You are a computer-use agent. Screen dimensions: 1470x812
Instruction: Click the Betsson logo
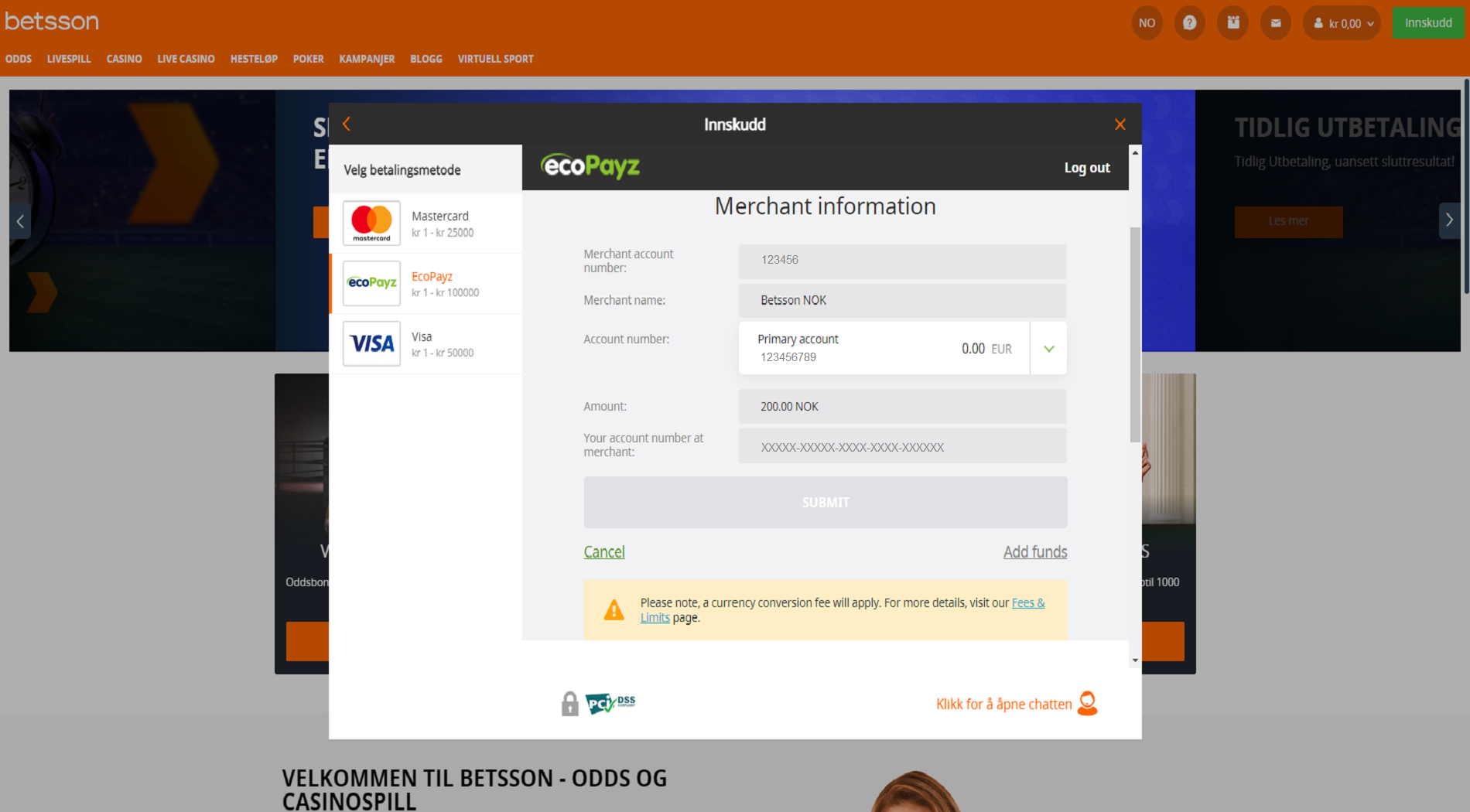[51, 21]
